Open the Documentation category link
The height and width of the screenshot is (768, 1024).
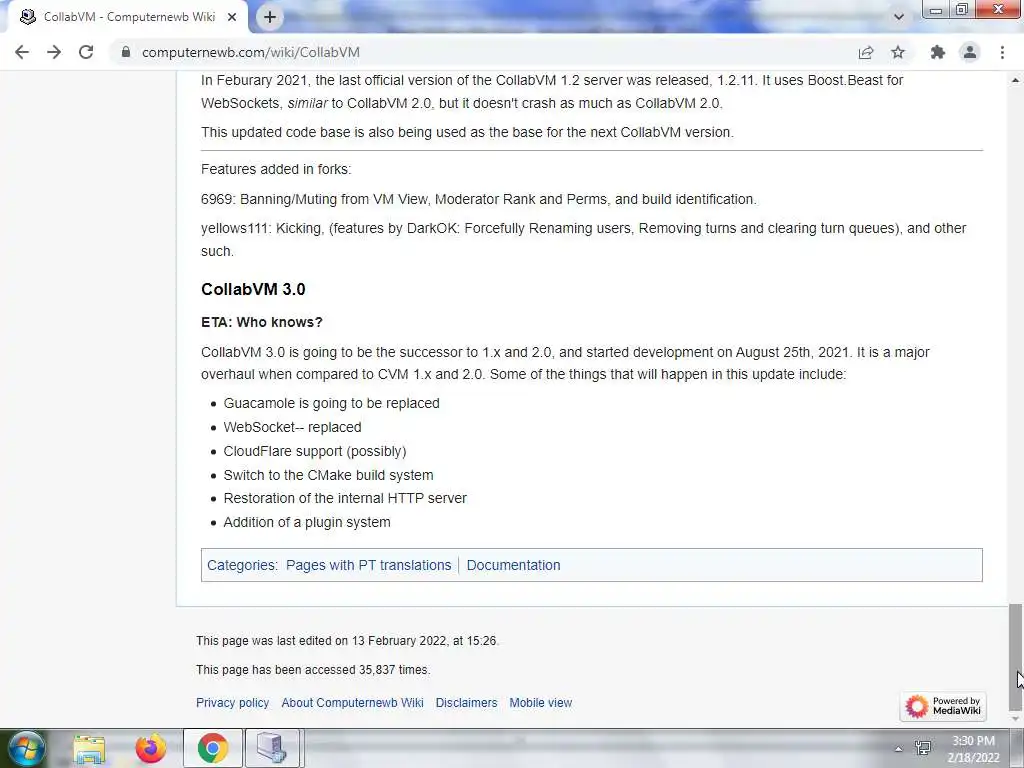pyautogui.click(x=513, y=565)
